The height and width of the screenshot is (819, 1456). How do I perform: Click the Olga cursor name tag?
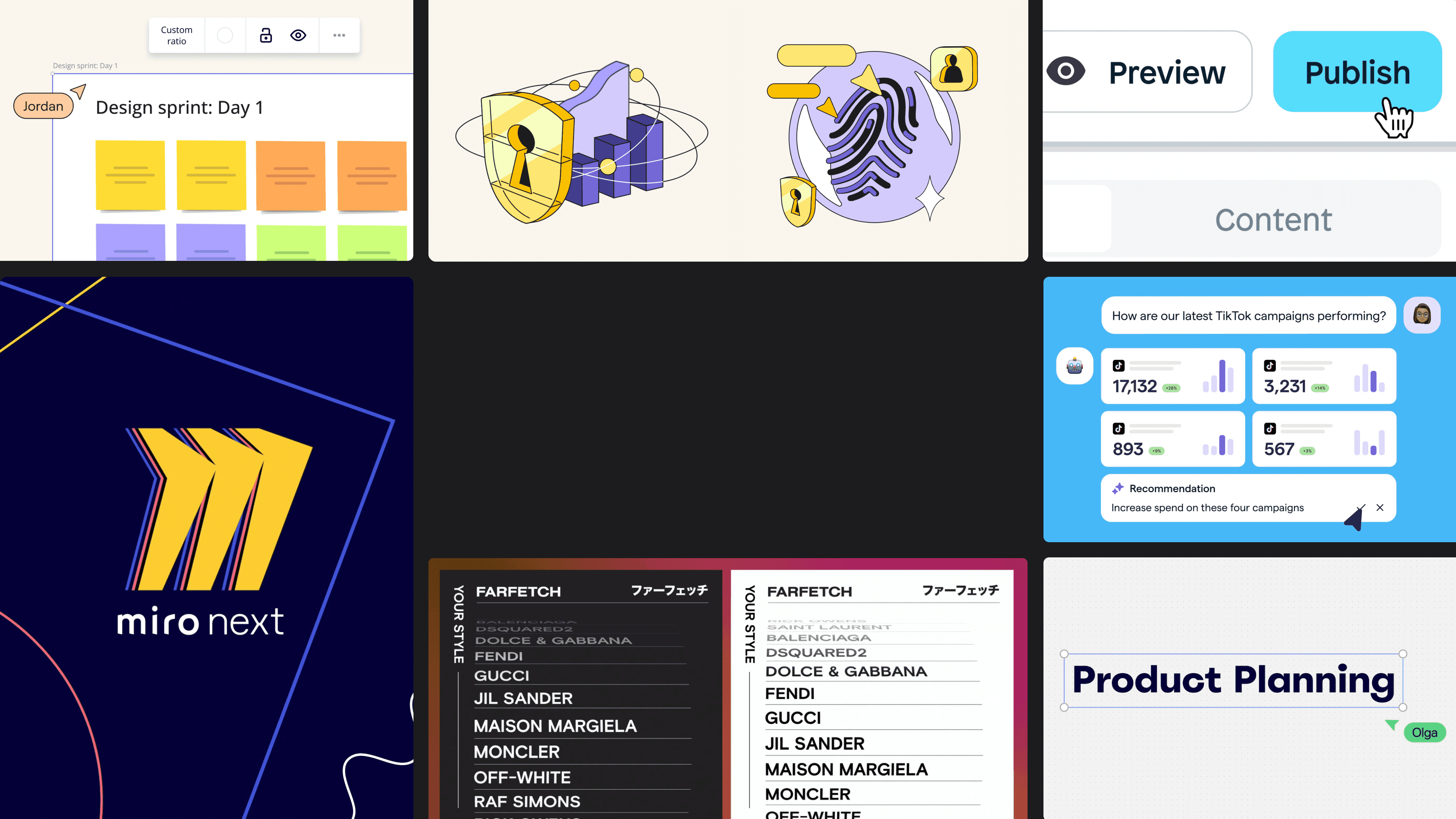[x=1425, y=733]
